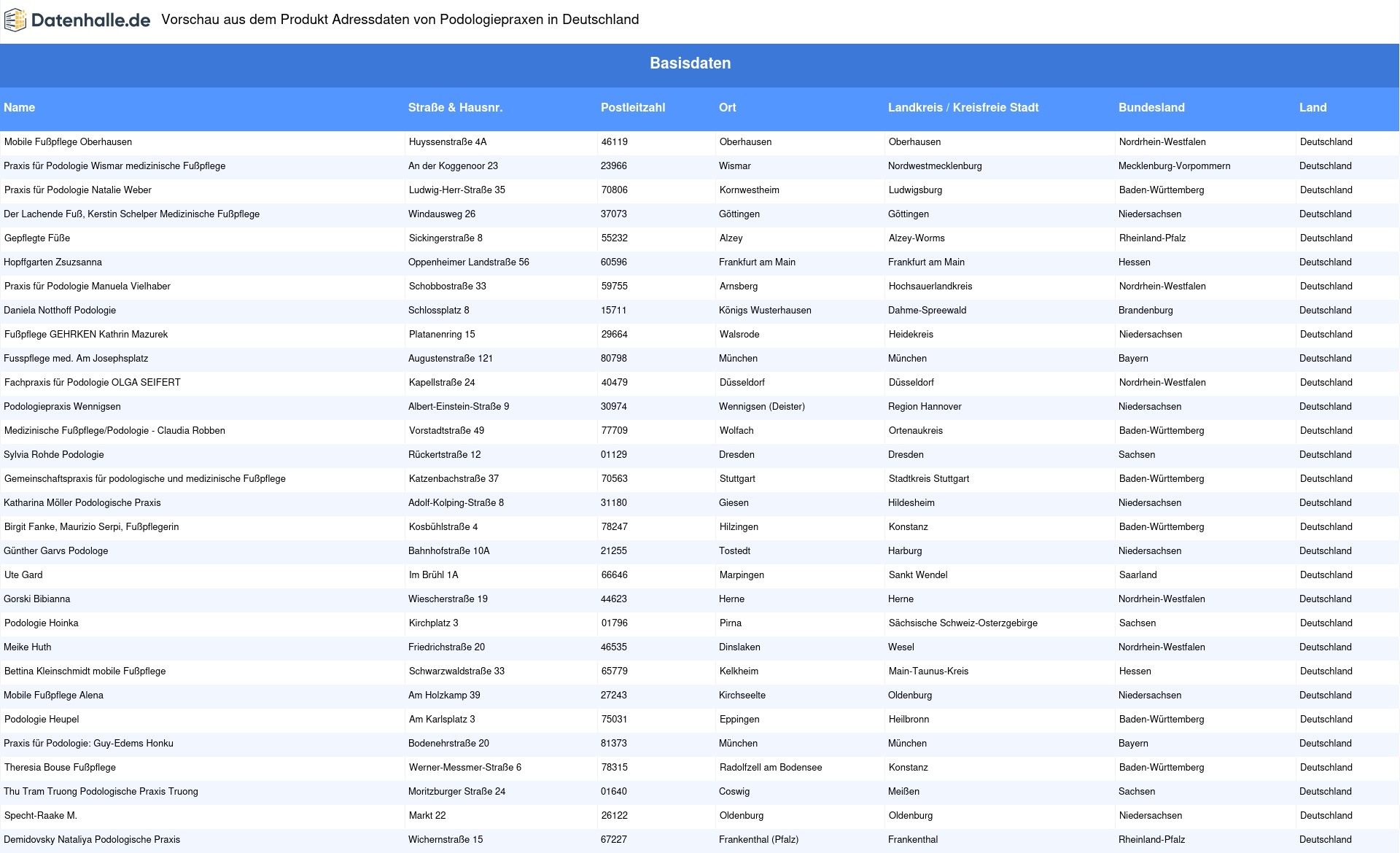Select Bettina Kleinschmidt mobile Fußpflege

[x=85, y=671]
